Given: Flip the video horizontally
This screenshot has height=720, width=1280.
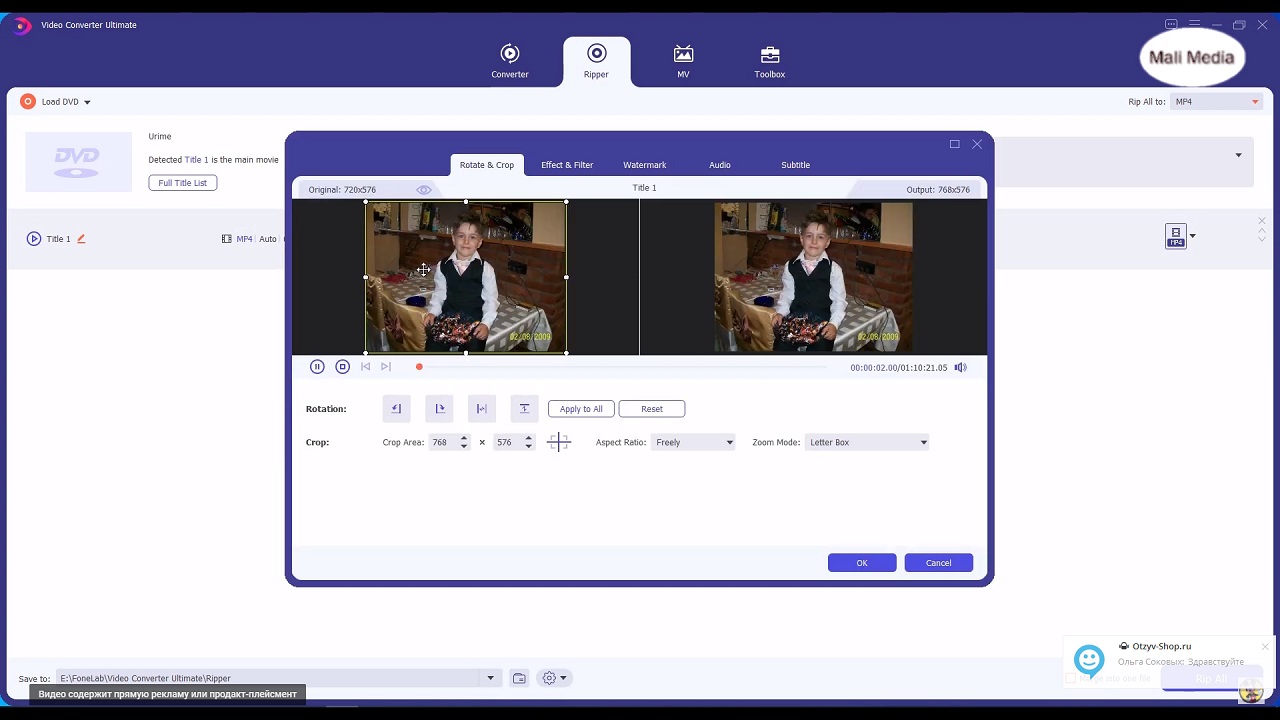Looking at the screenshot, I should click(x=481, y=409).
